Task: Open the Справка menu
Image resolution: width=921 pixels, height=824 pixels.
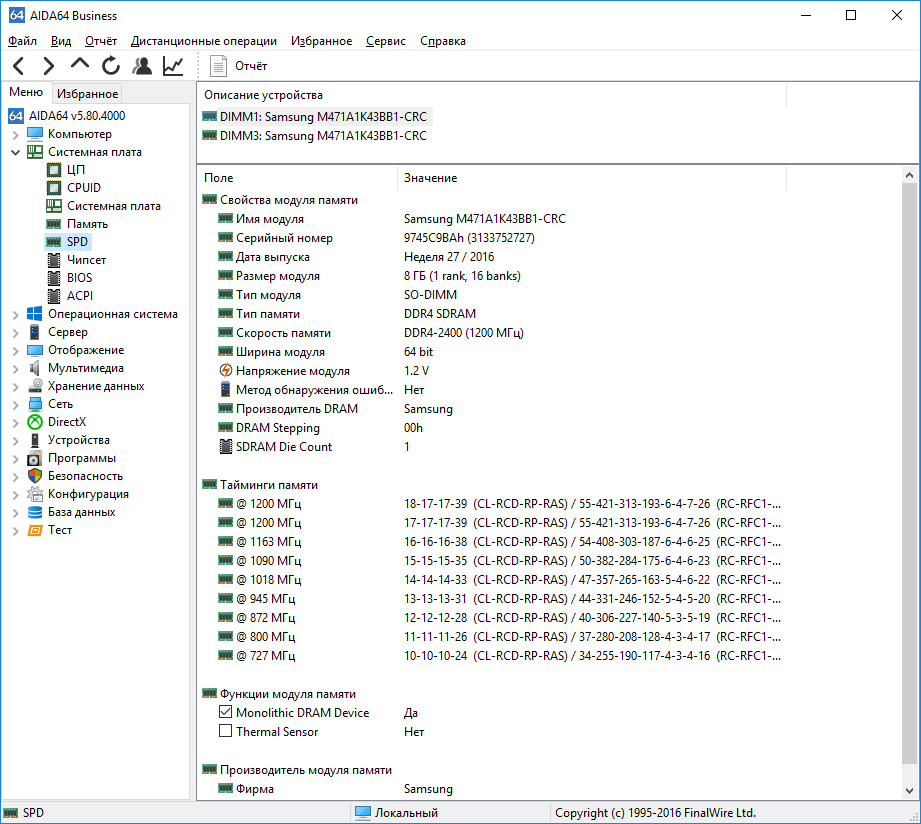Action: pyautogui.click(x=443, y=41)
